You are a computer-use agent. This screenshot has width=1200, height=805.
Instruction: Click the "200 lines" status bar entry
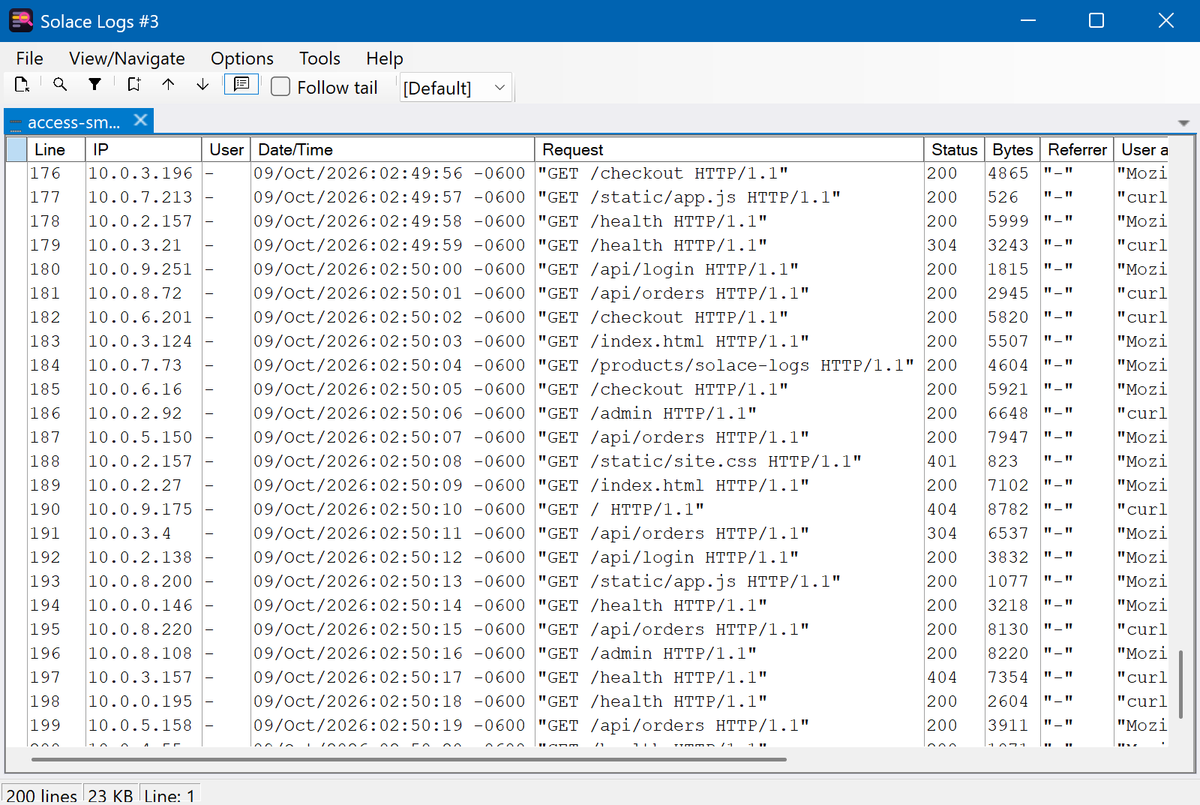(42, 796)
